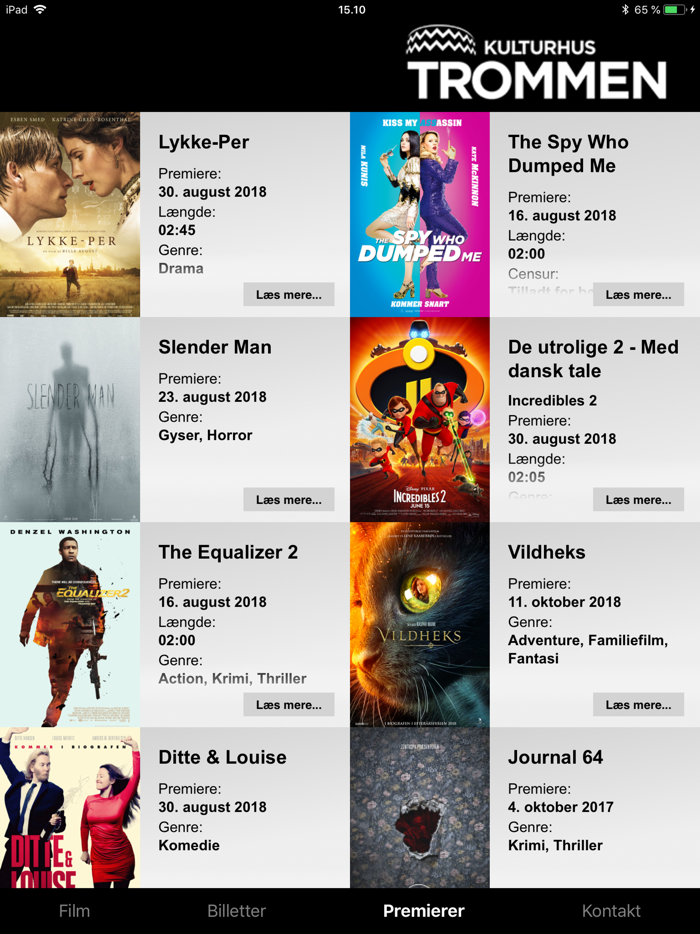
Task: Switch to the Film tab
Action: 74,911
